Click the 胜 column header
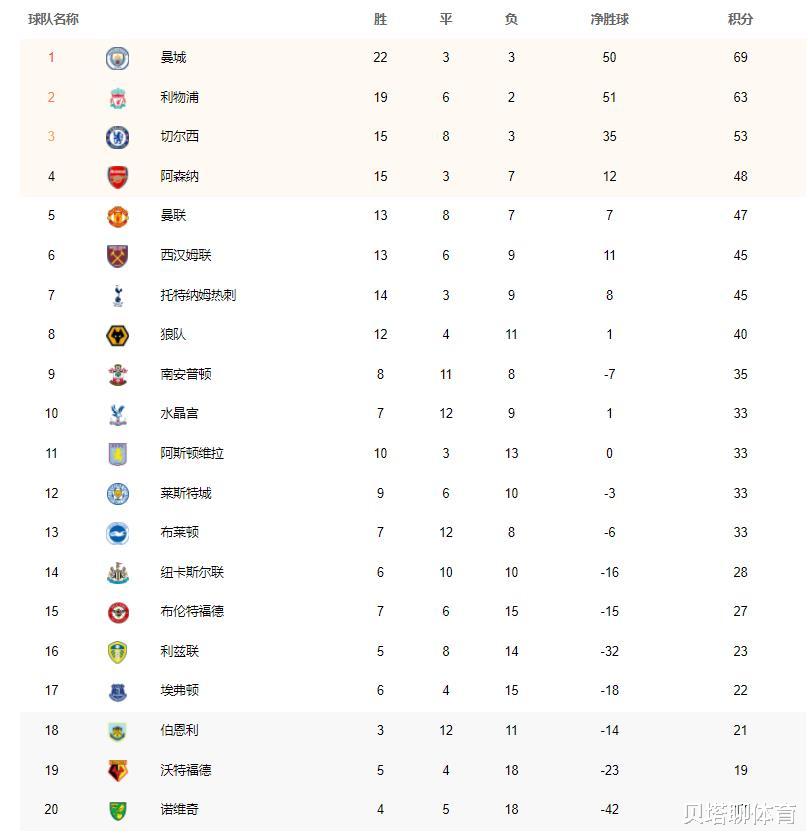Viewport: 808px width, 840px height. pyautogui.click(x=380, y=19)
